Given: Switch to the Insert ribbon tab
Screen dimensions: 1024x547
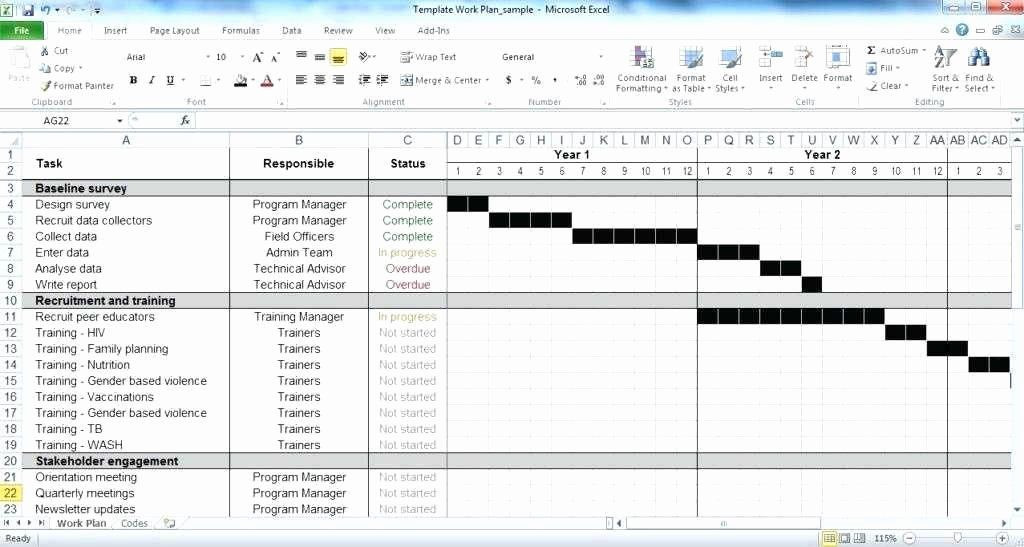Looking at the screenshot, I should (116, 31).
